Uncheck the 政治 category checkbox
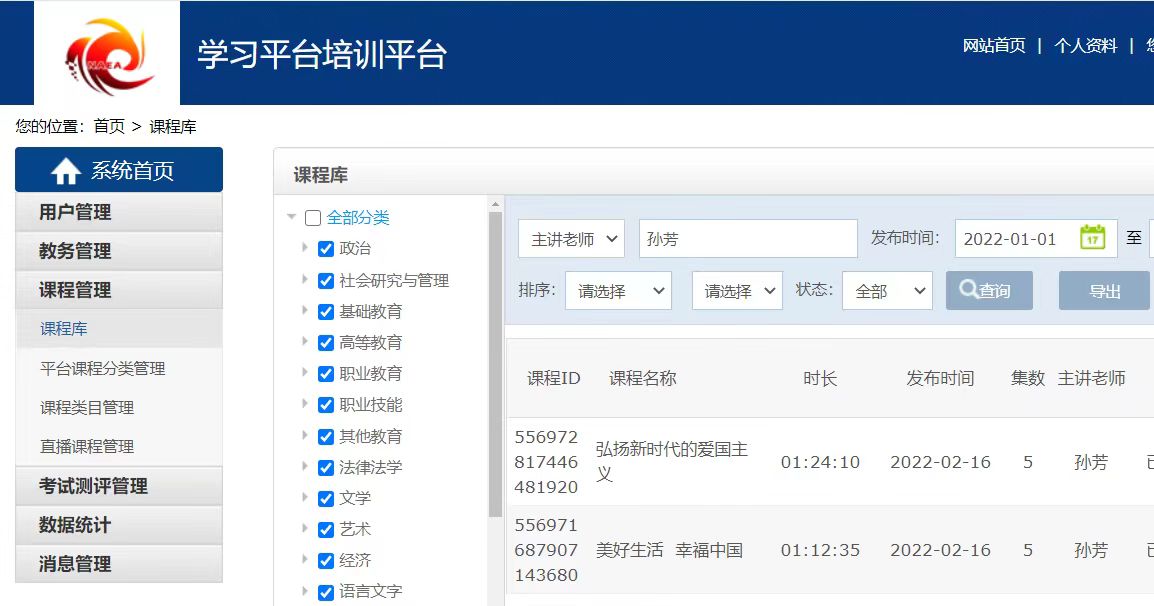1154x606 pixels. coord(325,249)
